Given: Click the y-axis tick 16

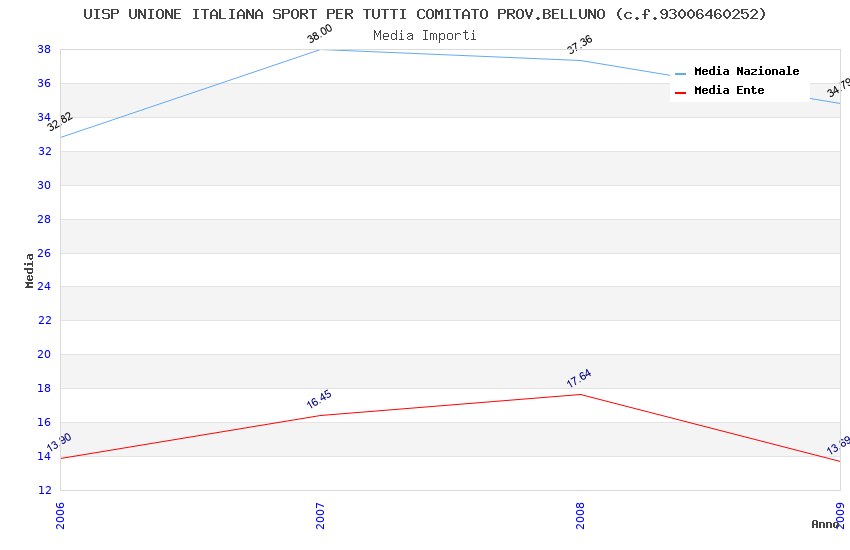Looking at the screenshot, I should click(x=44, y=422).
